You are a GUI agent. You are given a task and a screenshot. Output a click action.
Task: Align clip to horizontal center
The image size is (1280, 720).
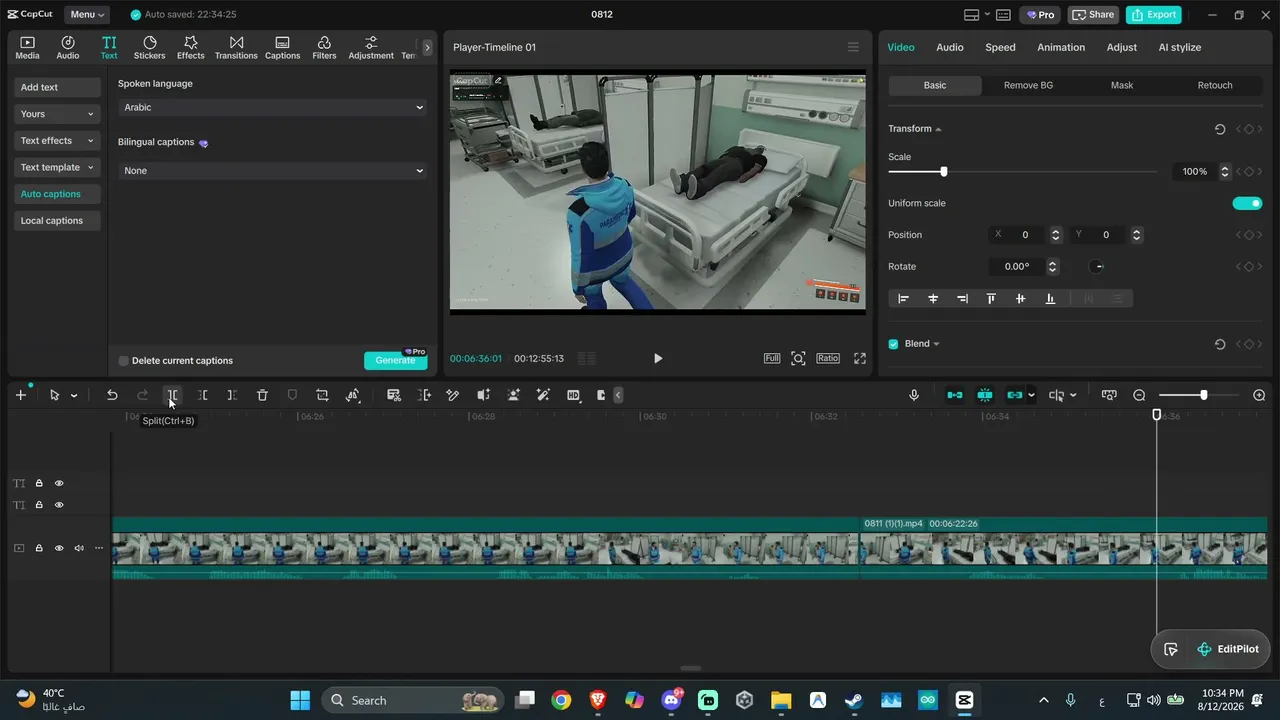click(x=933, y=298)
